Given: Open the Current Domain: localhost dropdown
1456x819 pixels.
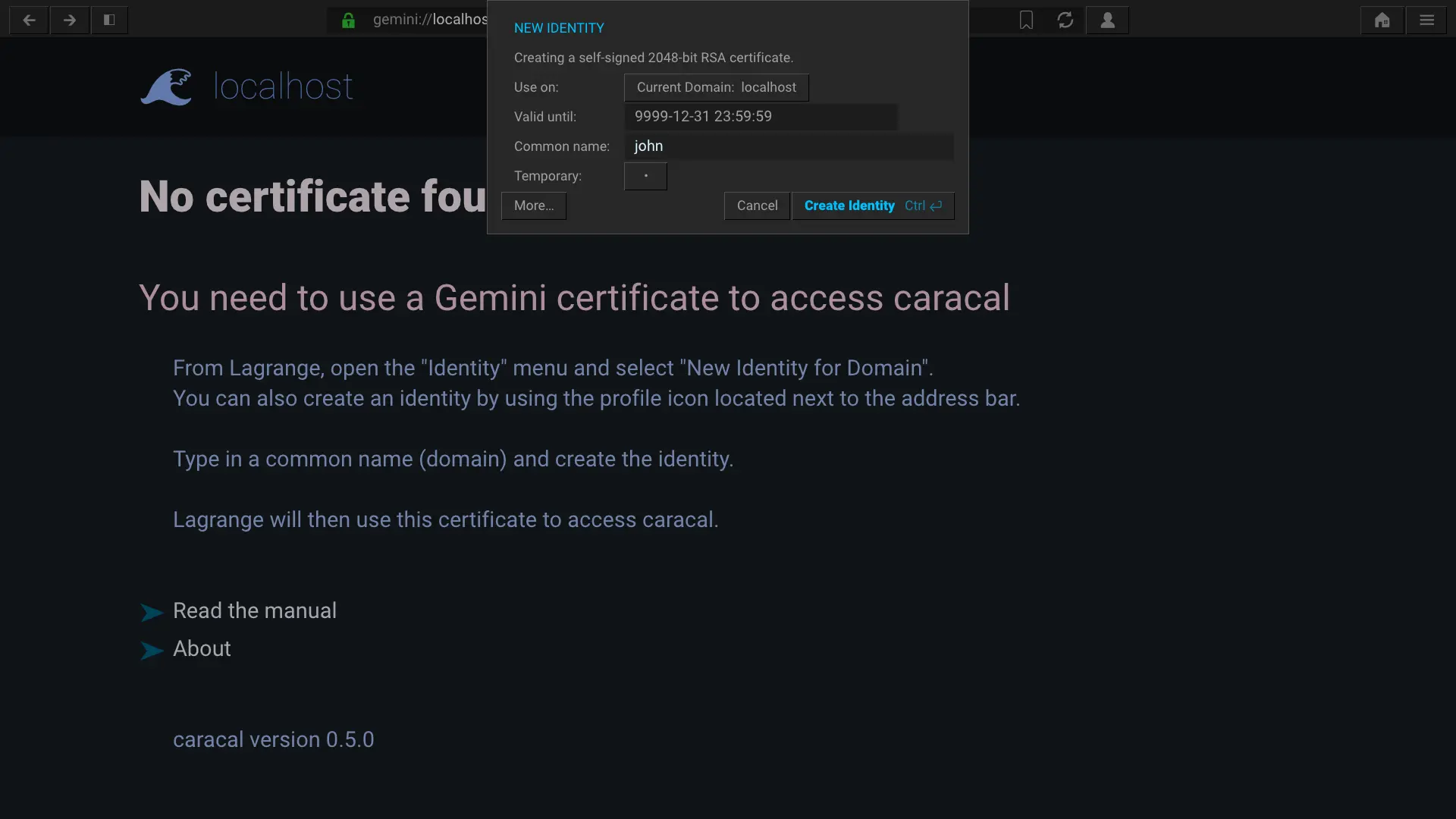Looking at the screenshot, I should point(716,87).
